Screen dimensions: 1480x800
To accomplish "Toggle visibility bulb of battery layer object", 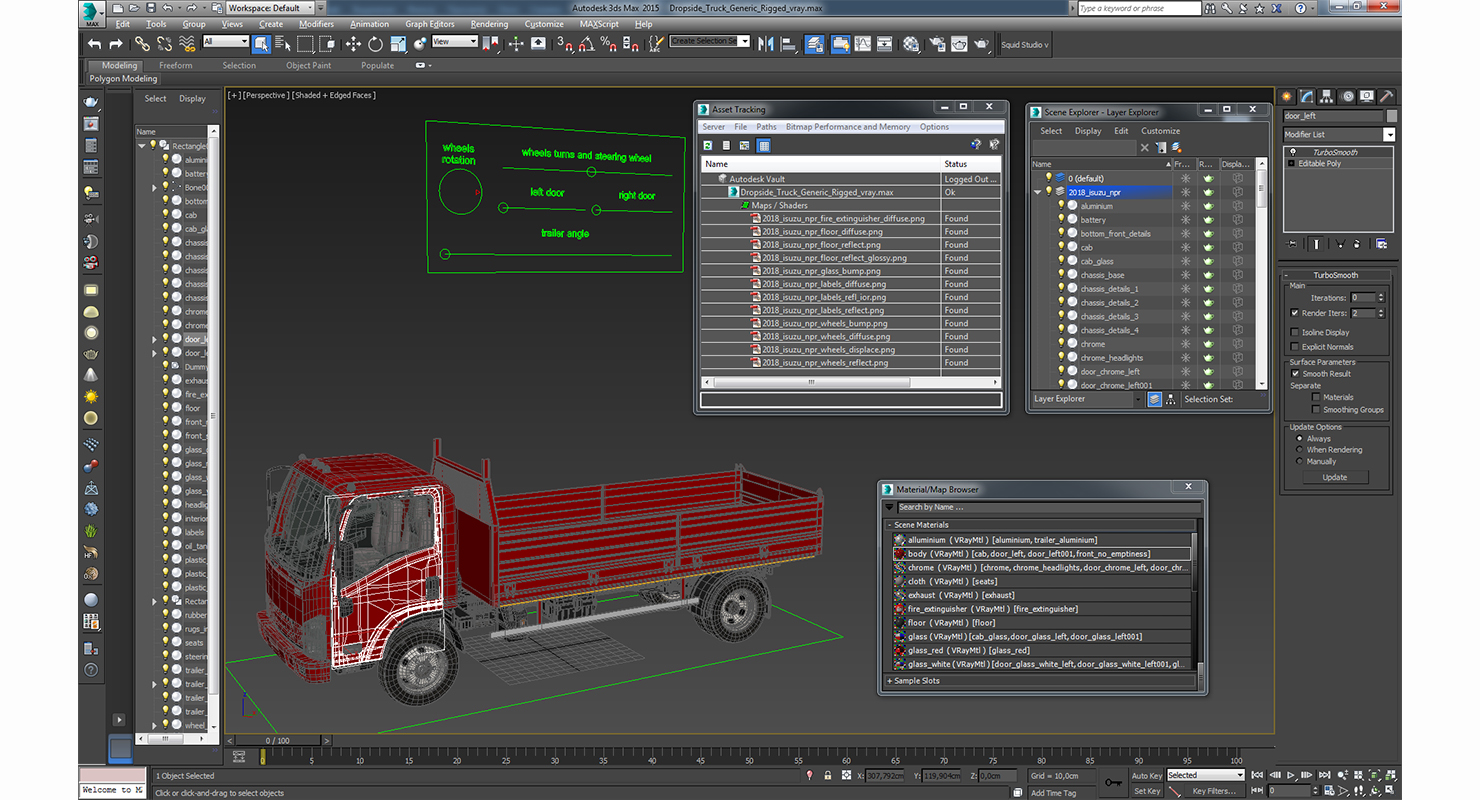I will (x=1061, y=220).
